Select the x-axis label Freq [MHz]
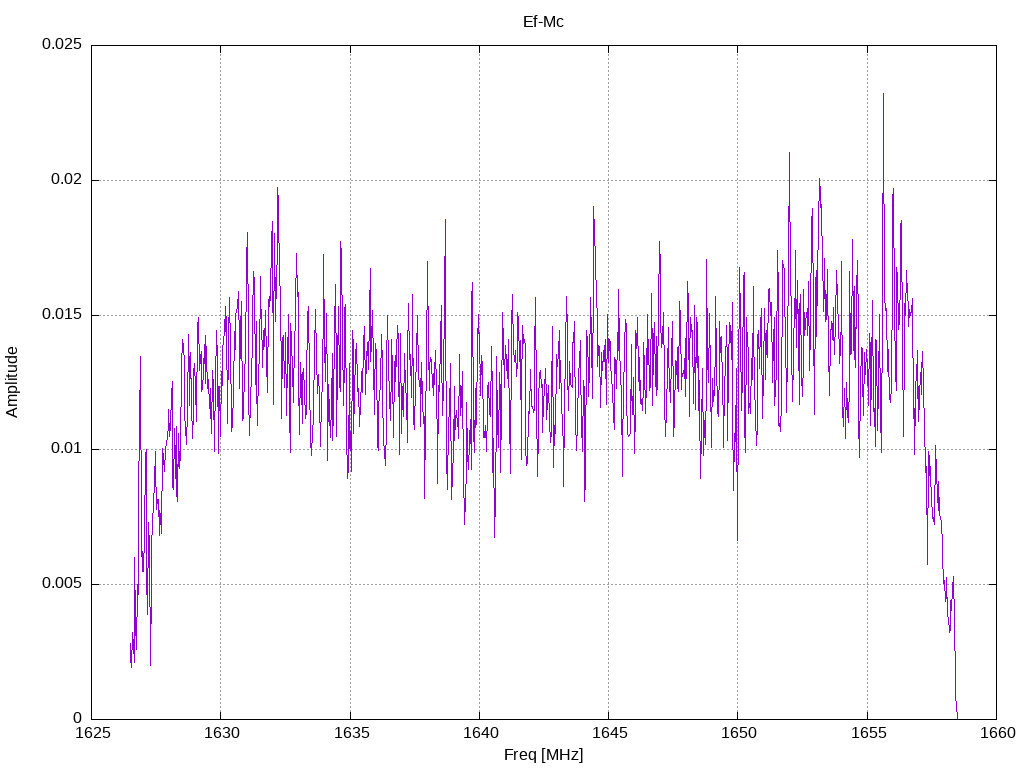This screenshot has height=768, width=1024. pyautogui.click(x=543, y=754)
